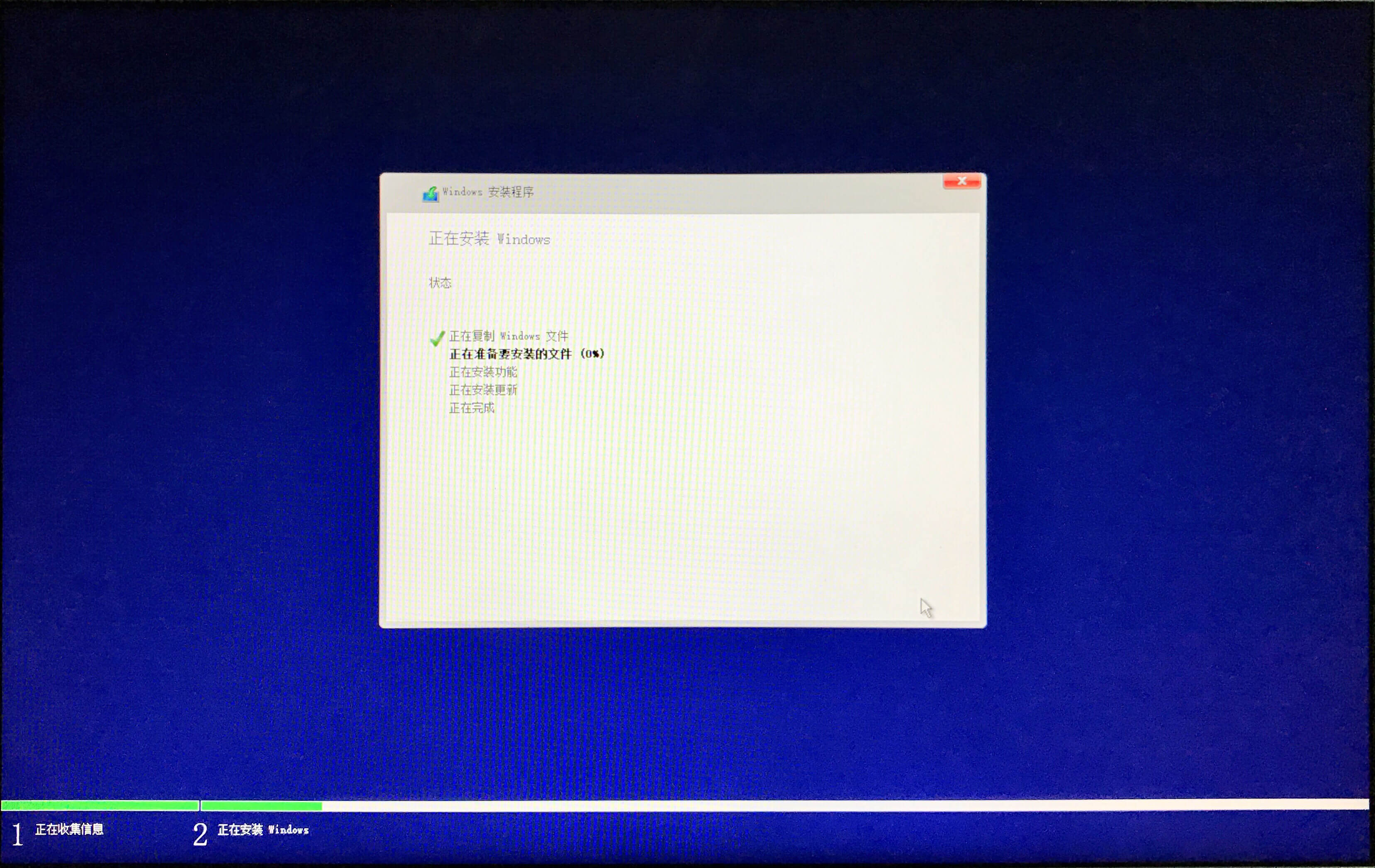The width and height of the screenshot is (1375, 868).
Task: Click the green checkmark beside 正在复制 Windows 文件
Action: pyautogui.click(x=438, y=338)
